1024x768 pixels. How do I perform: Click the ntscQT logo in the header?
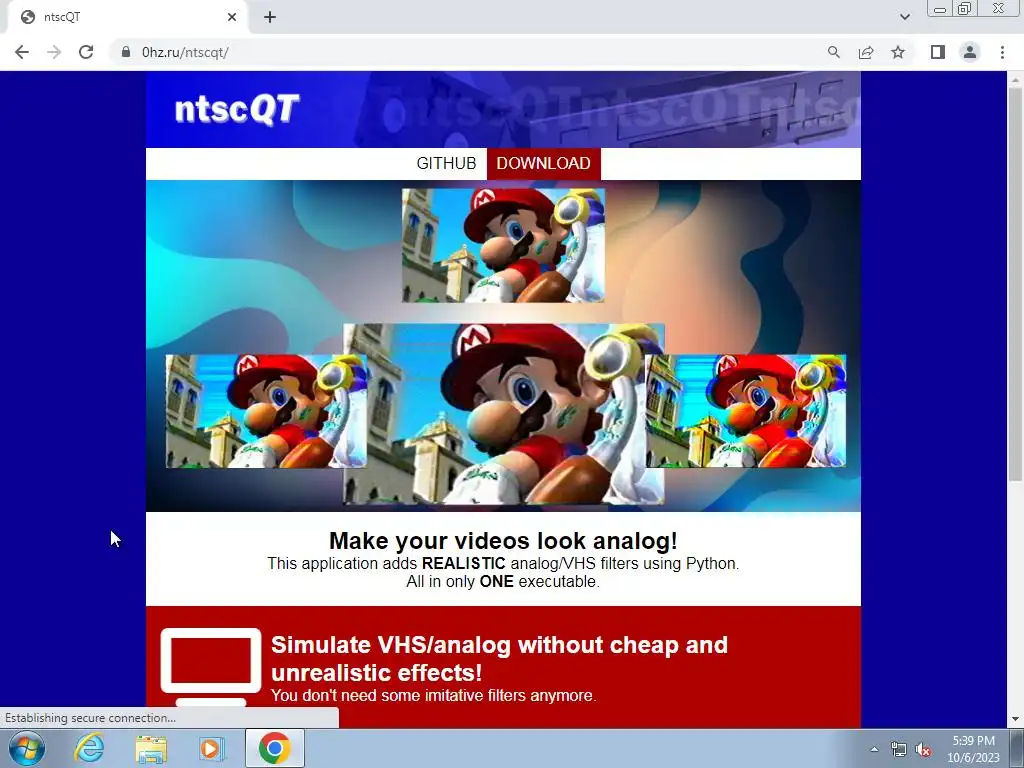pos(237,109)
